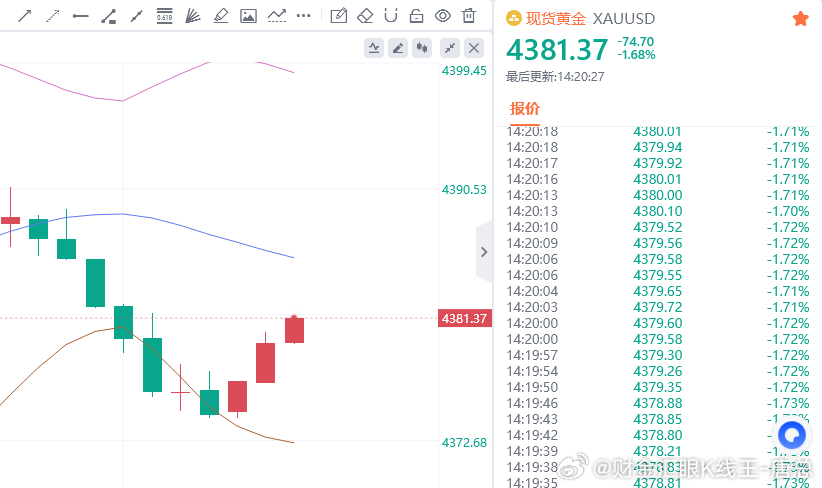Select the quote row at 14:20:16

click(658, 179)
